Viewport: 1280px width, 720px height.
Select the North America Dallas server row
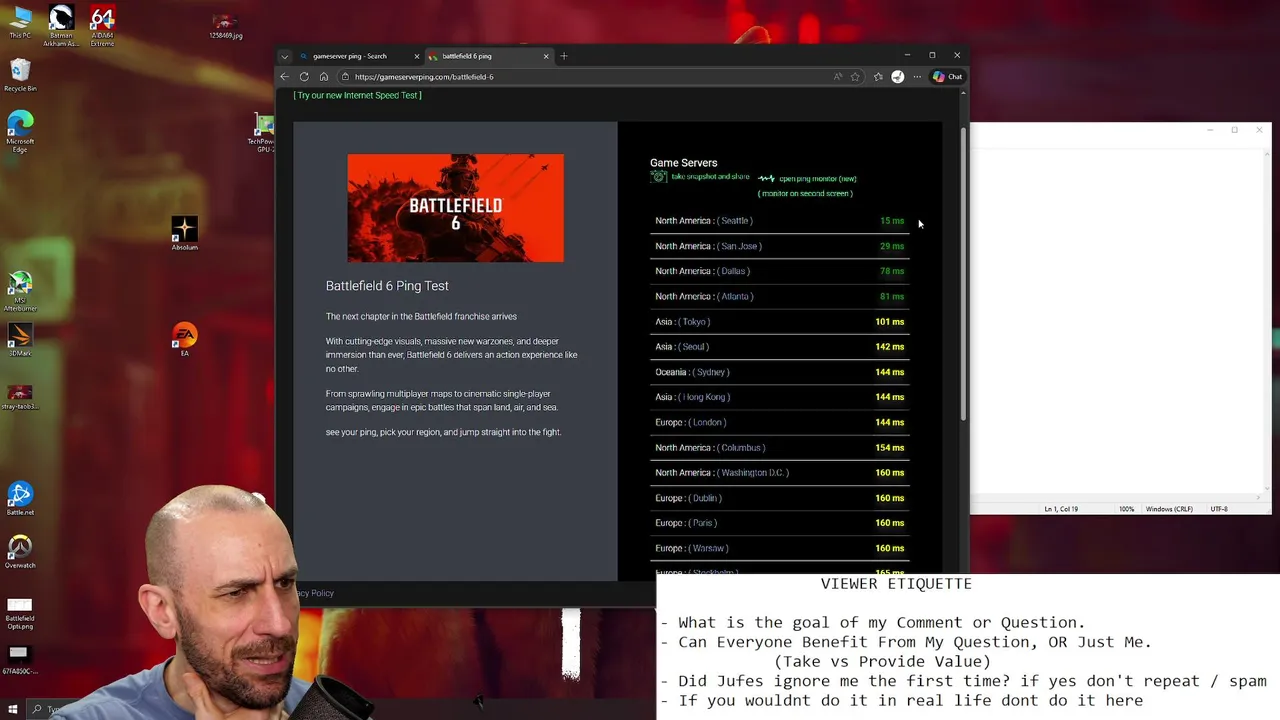780,271
